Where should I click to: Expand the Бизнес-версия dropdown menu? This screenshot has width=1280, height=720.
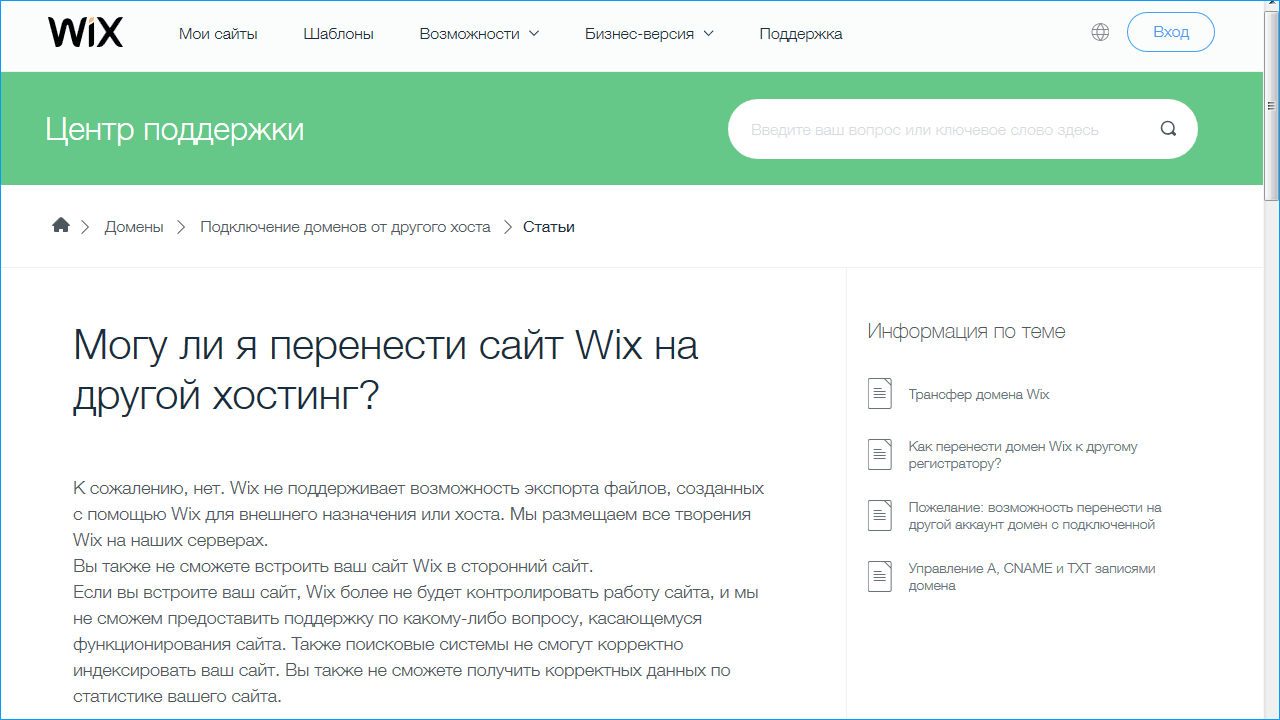pyautogui.click(x=649, y=33)
